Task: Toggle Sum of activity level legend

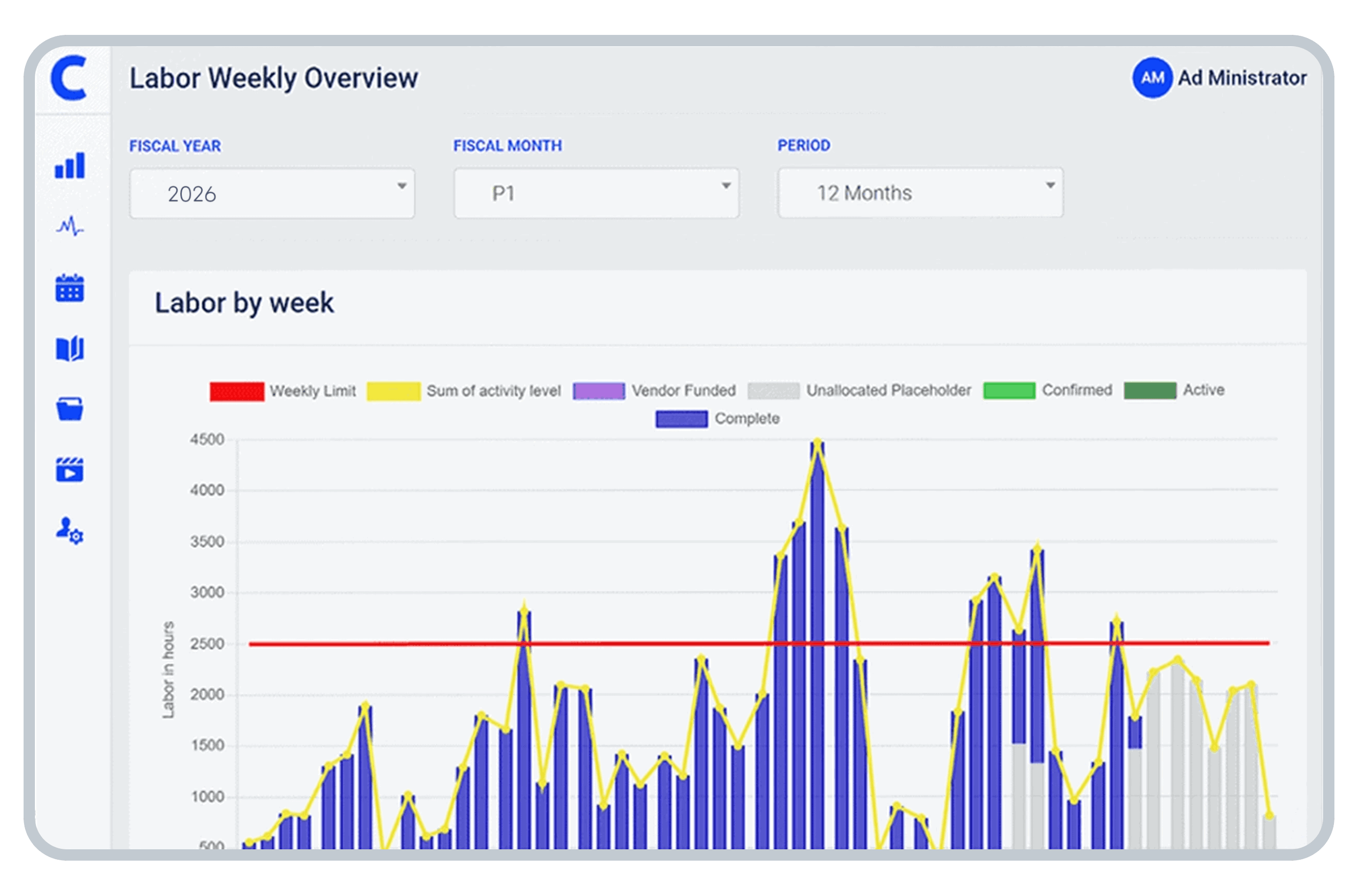Action: point(464,391)
